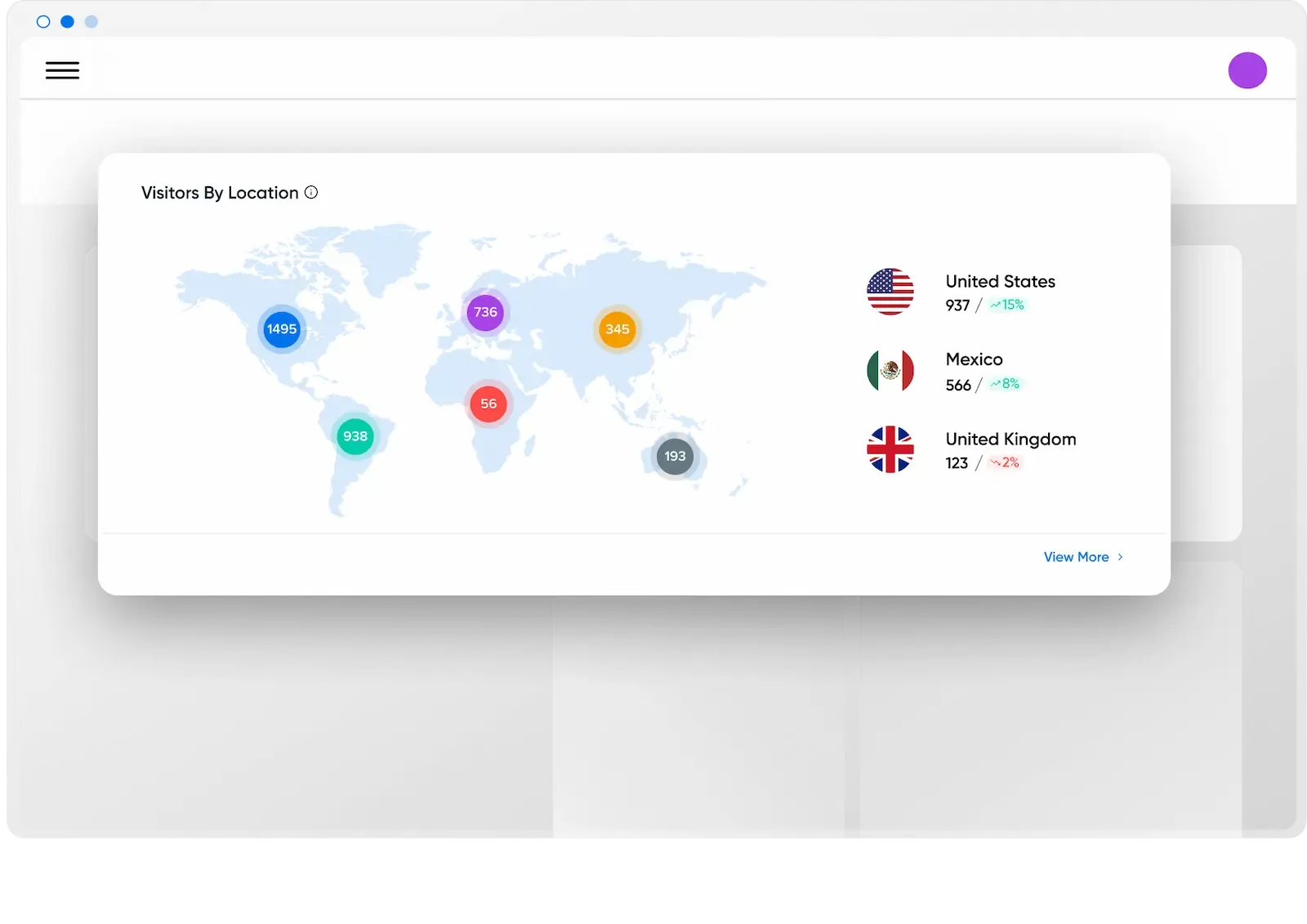The width and height of the screenshot is (1307, 924).
Task: Click the United Kingdom country name
Action: (x=1010, y=439)
